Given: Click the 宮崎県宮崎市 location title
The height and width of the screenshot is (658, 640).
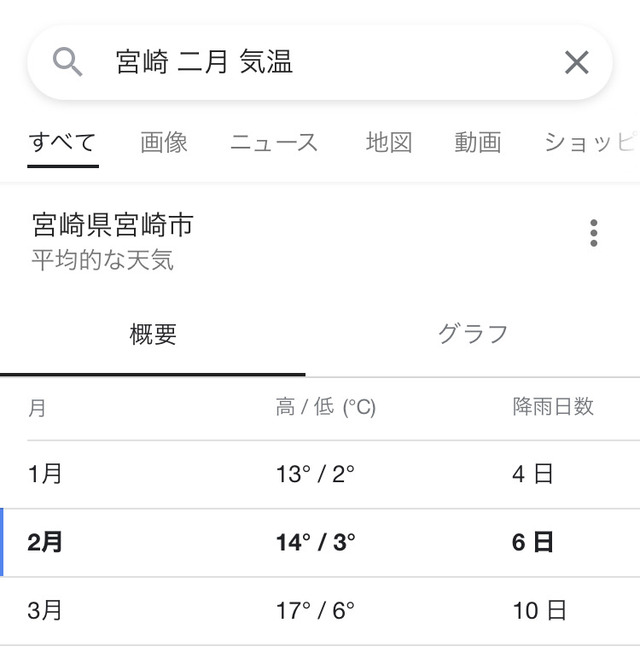Looking at the screenshot, I should (x=112, y=224).
